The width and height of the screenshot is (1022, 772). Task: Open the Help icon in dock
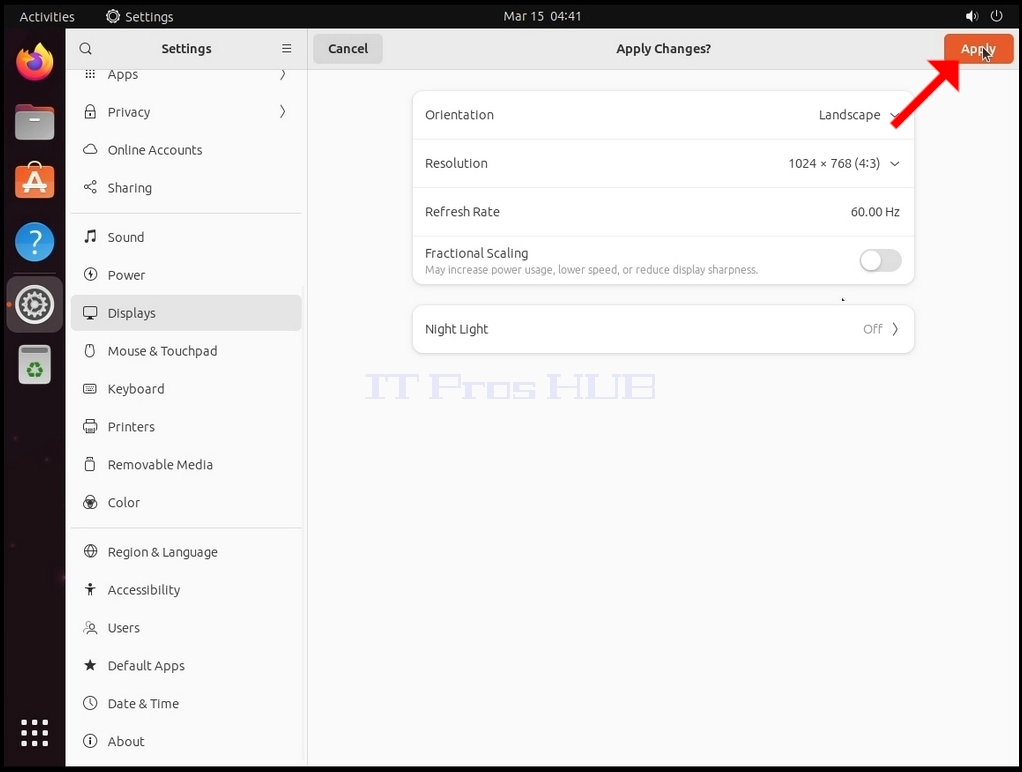[35, 242]
